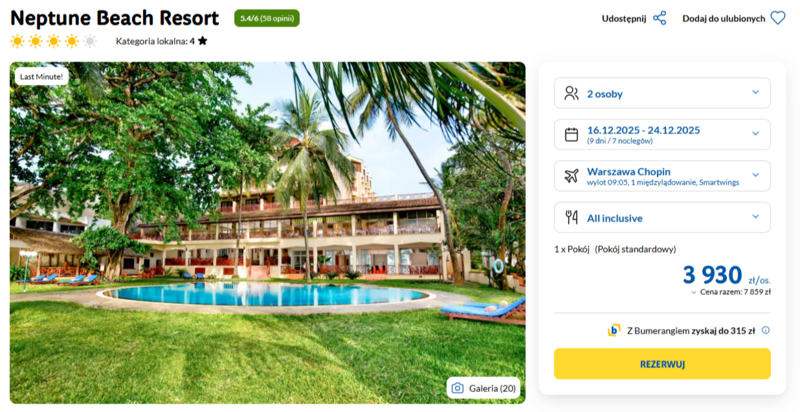Screen dimensions: 800x412
Task: Click the Udostępnij share link
Action: [624, 18]
